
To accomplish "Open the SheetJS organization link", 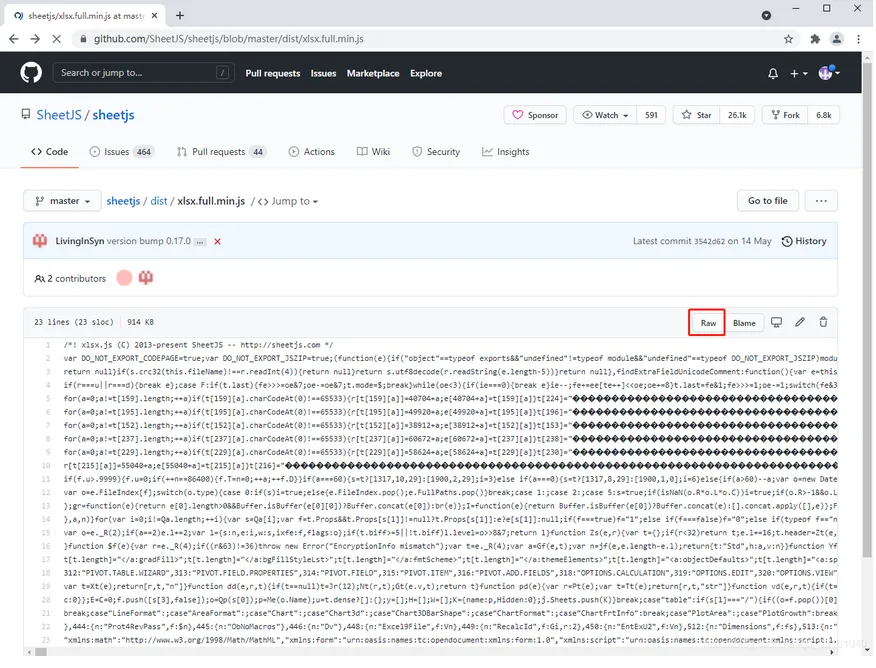I will [59, 115].
